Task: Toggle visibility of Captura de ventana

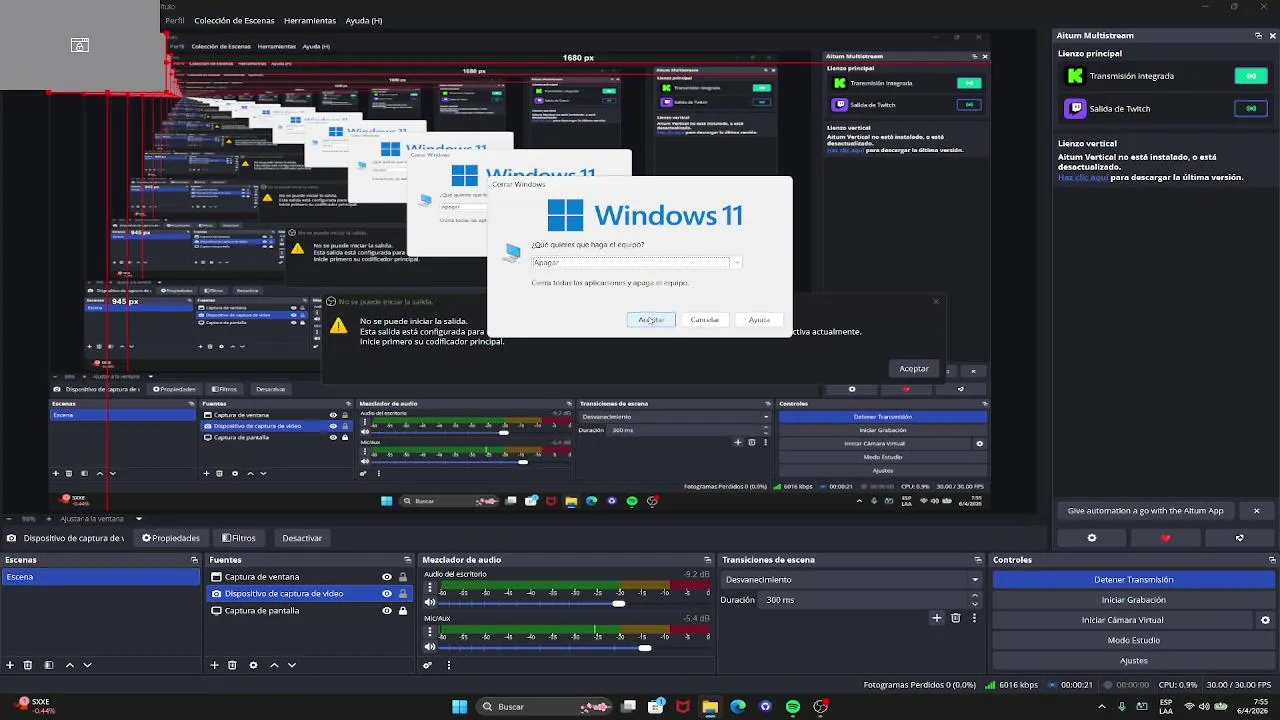Action: tap(387, 577)
